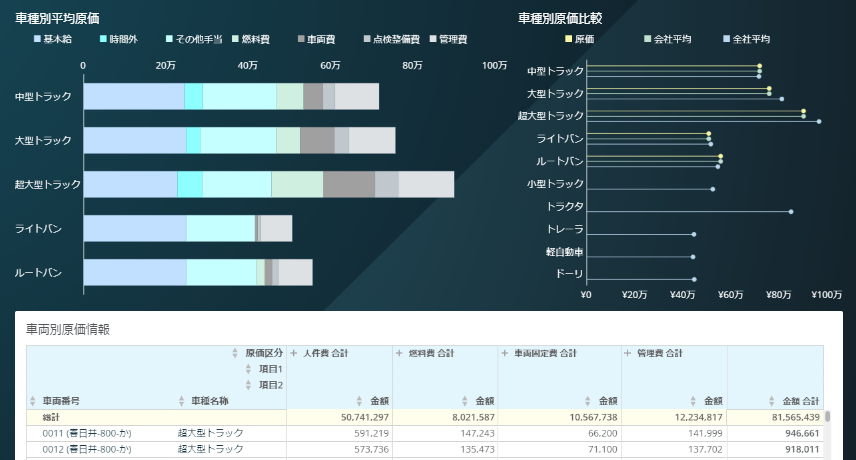Select the 超大型トラック stacked bar's 車両費 segment
Image resolution: width=856 pixels, height=460 pixels.
tap(348, 185)
